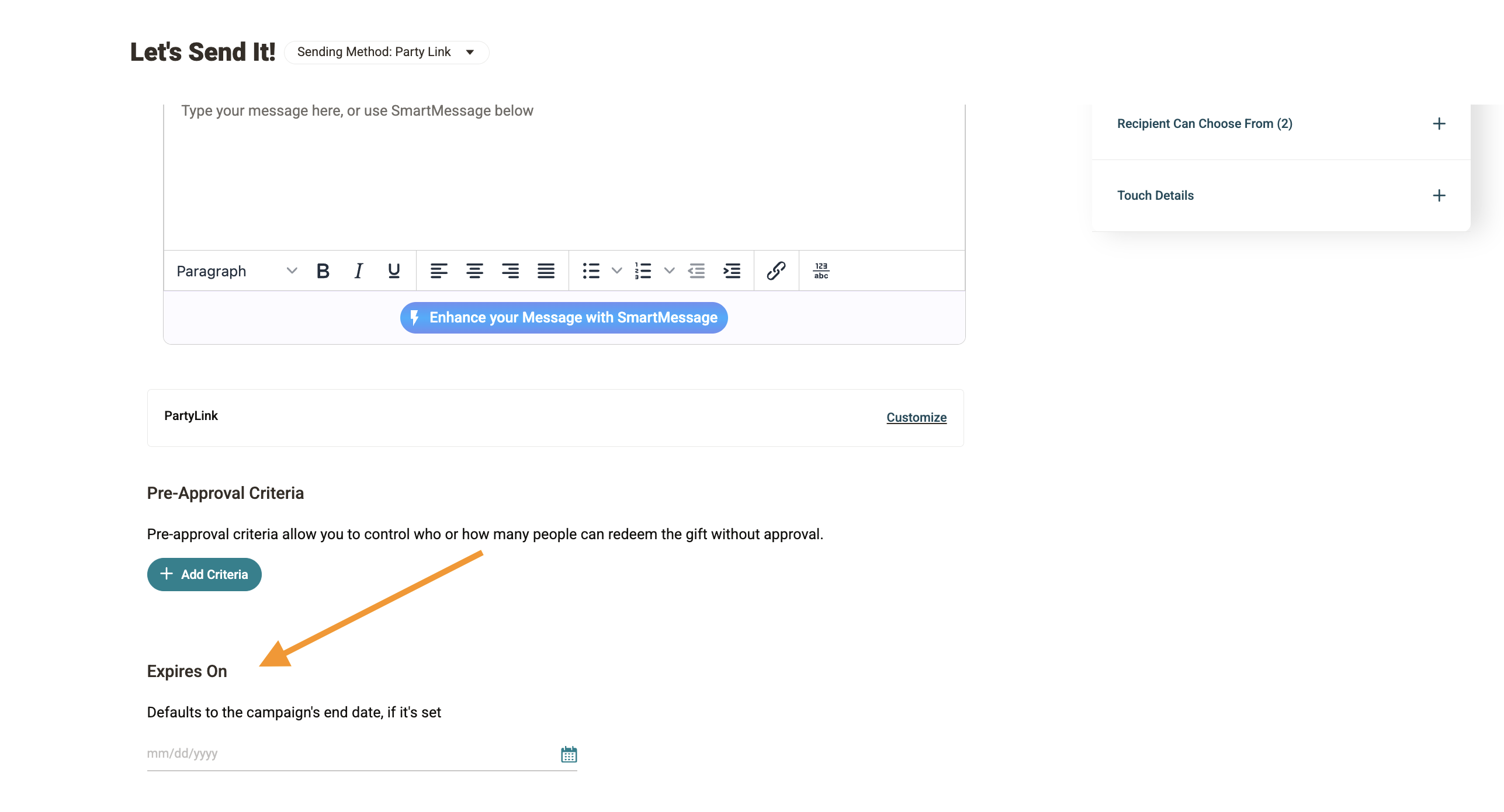Align text left
1504x812 pixels.
coord(439,271)
